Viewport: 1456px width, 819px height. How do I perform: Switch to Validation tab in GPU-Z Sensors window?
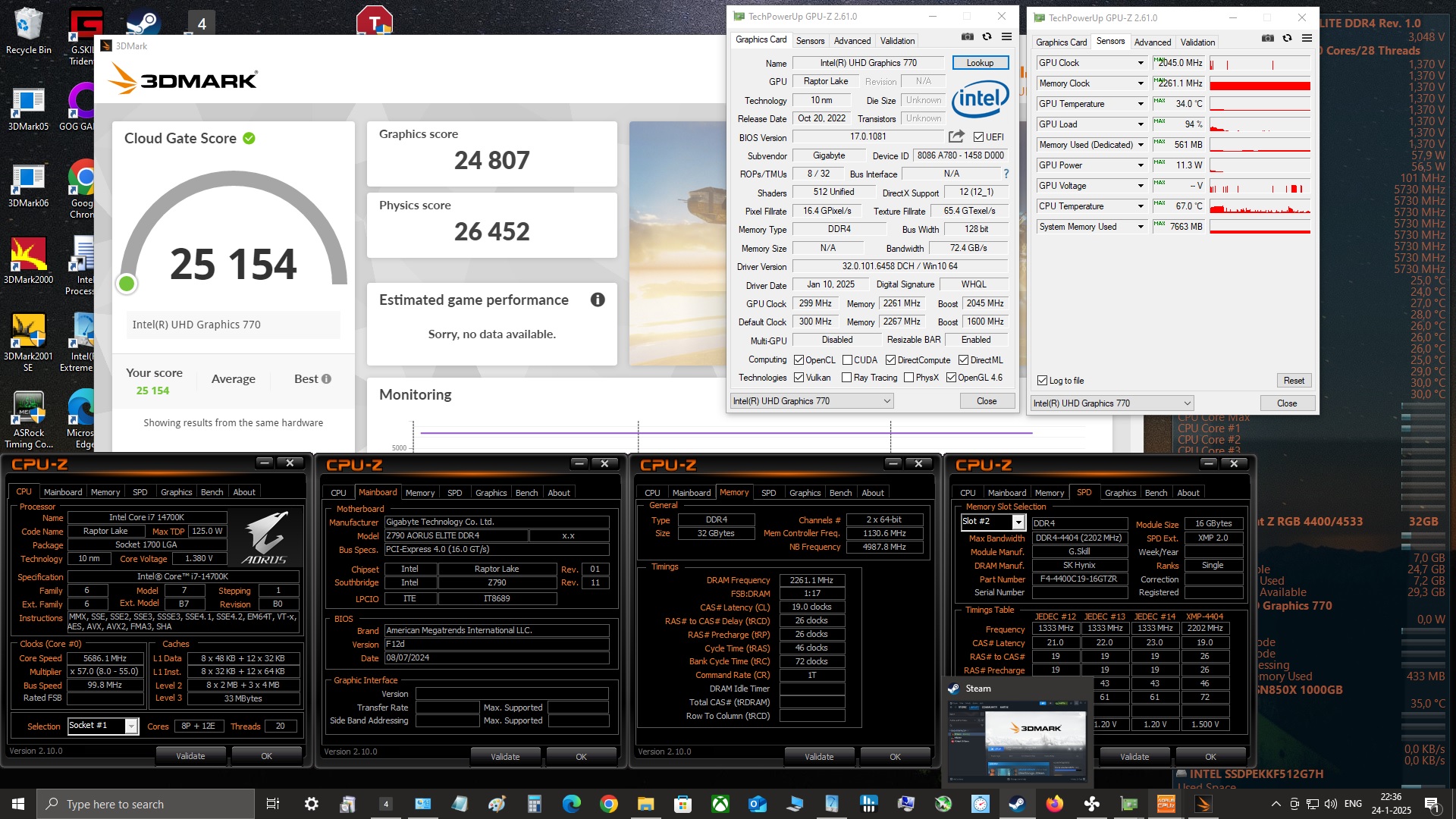(1197, 42)
